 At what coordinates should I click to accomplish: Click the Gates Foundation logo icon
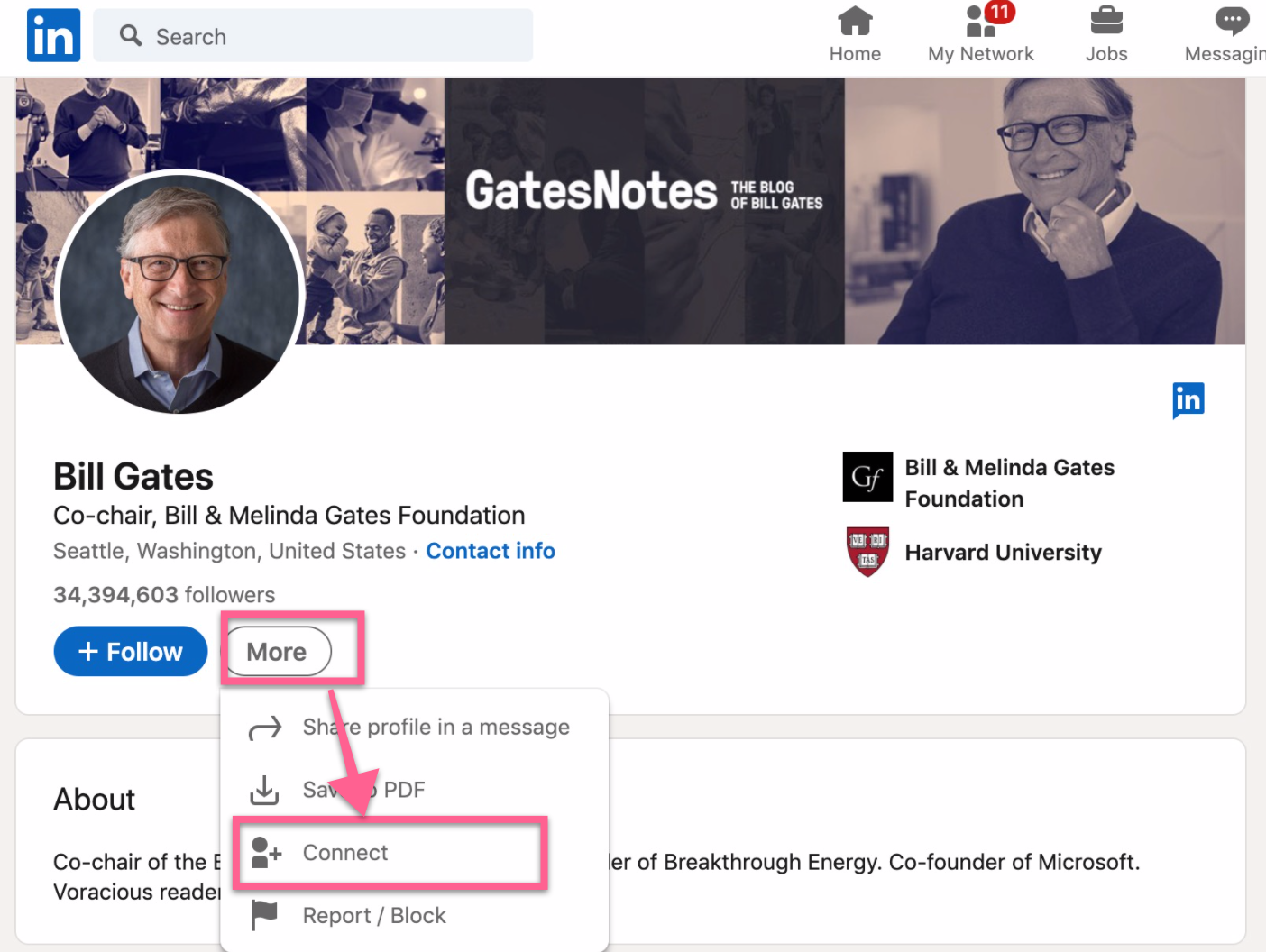tap(867, 477)
